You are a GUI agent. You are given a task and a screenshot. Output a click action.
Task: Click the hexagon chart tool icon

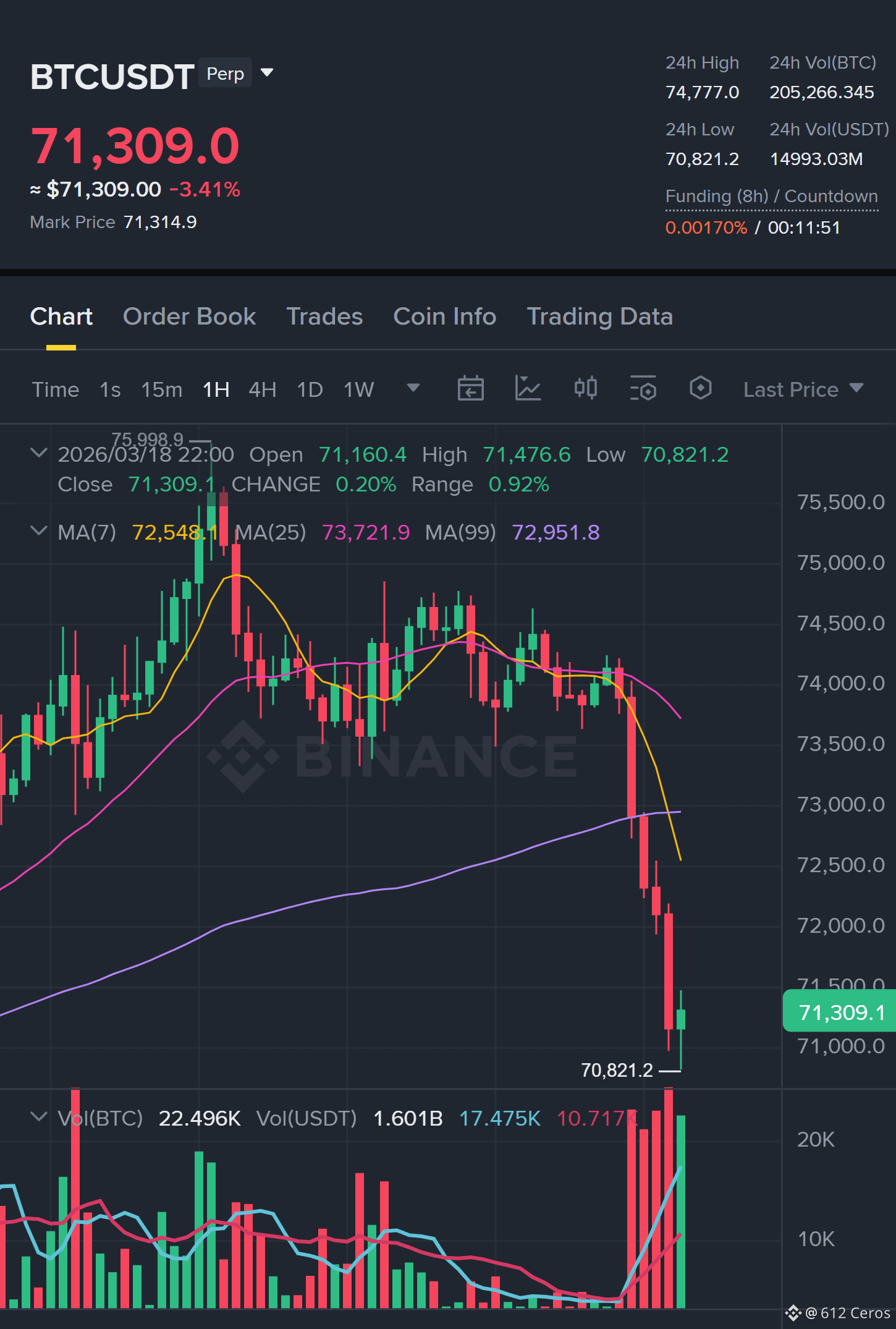coord(700,388)
